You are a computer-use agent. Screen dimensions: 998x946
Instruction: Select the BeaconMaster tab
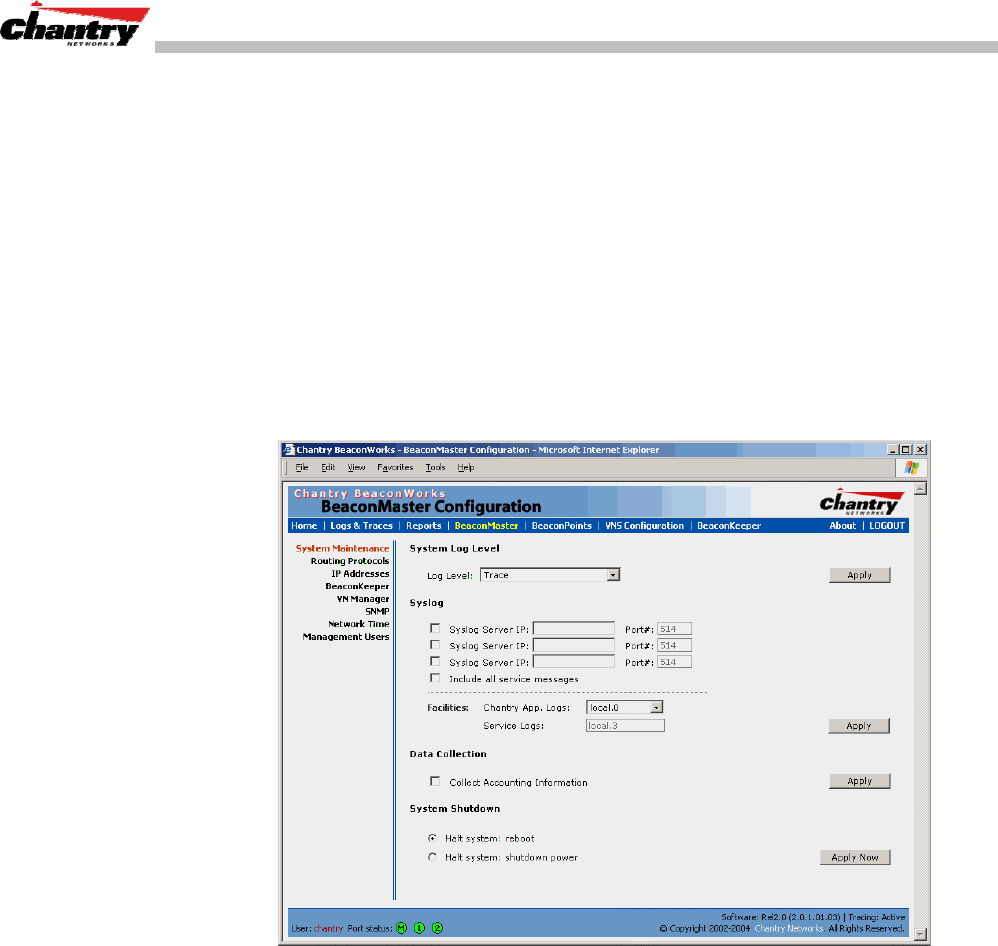[486, 526]
